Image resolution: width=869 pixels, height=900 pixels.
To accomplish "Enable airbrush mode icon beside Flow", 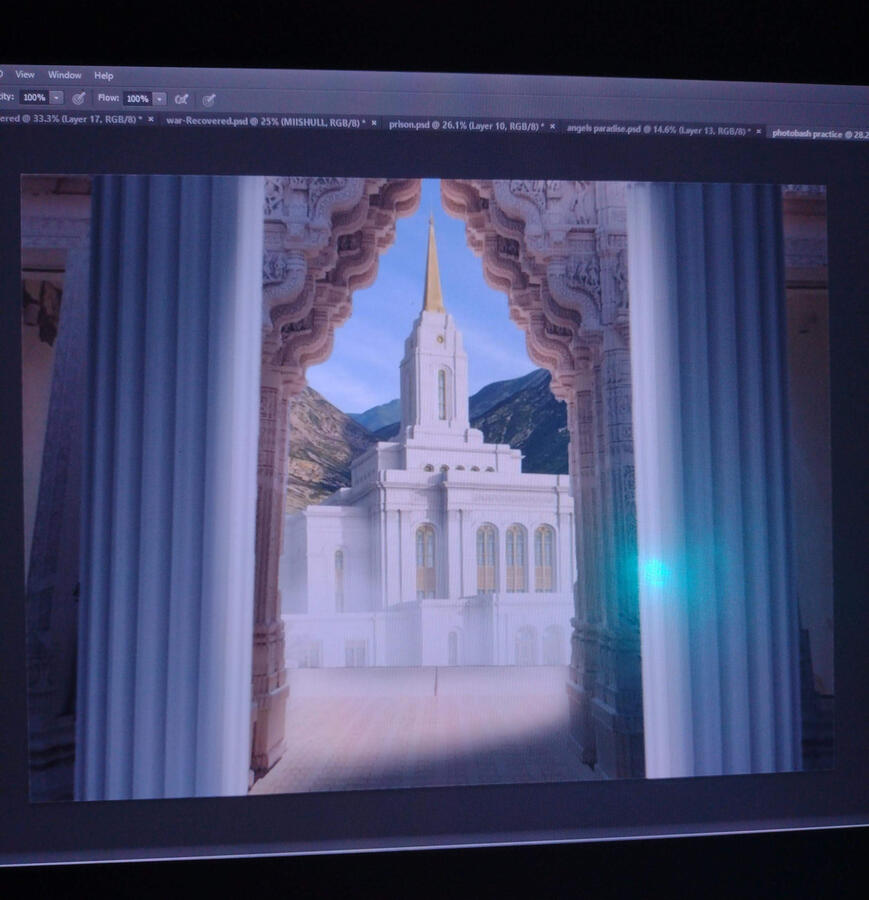I will tap(181, 99).
